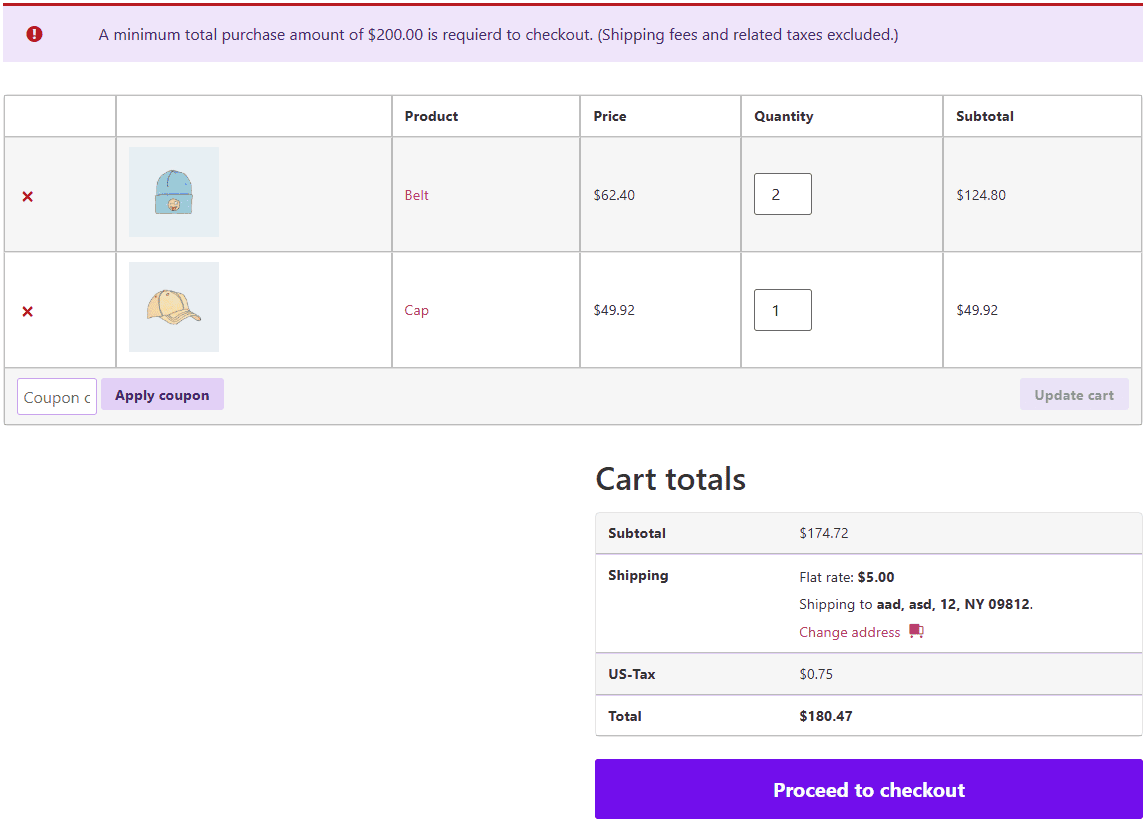1148x824 pixels.
Task: Remove the Cap item from cart
Action: click(x=27, y=310)
